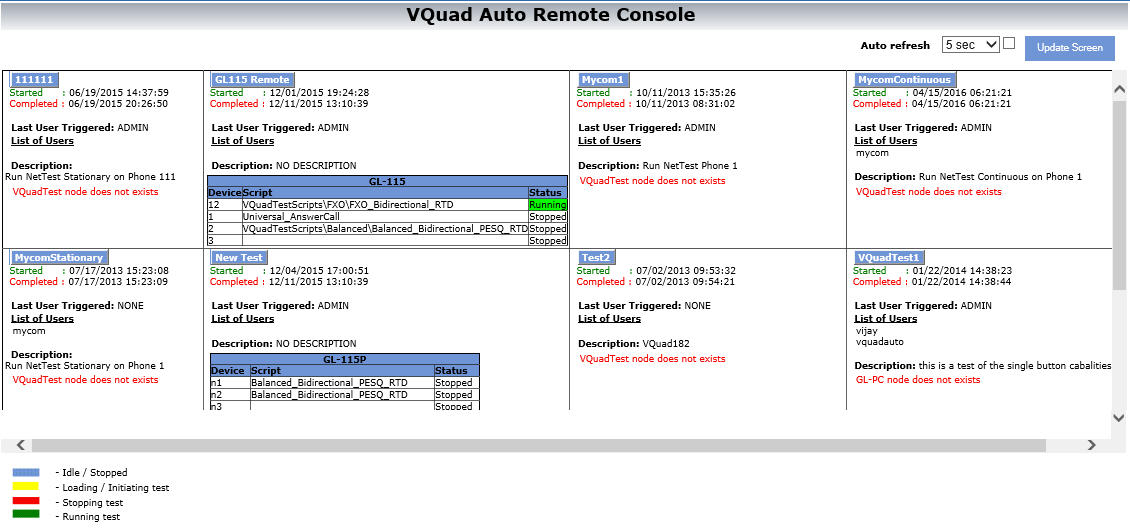Open List of Users under Test2
The image size is (1130, 528).
(610, 318)
